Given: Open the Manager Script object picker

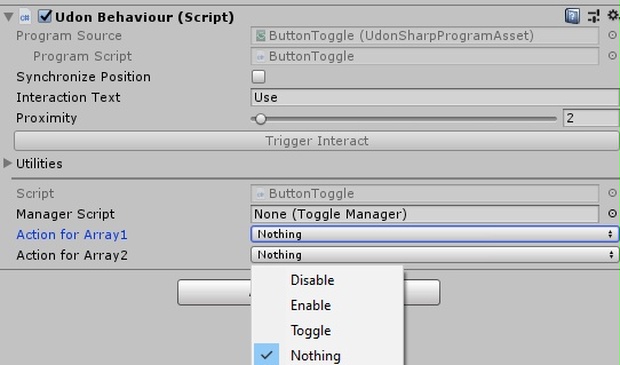Looking at the screenshot, I should coord(612,214).
